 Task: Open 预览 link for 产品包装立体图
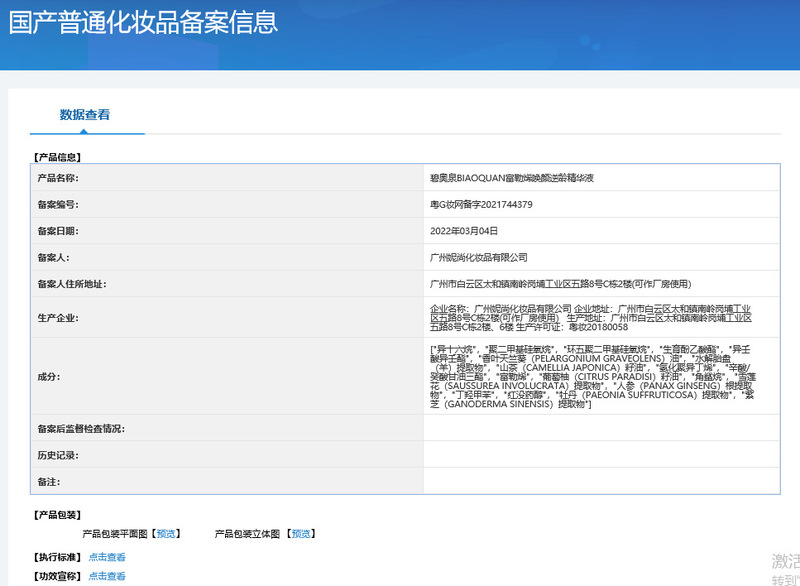point(301,534)
